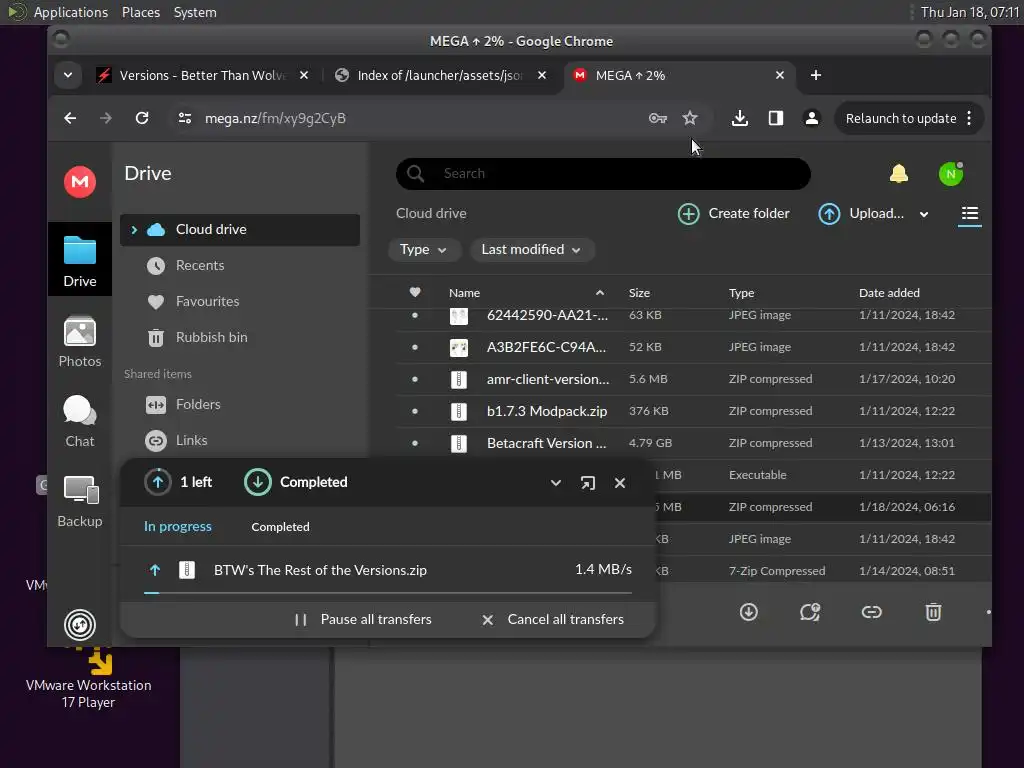Viewport: 1024px width, 768px height.
Task: Click the MEGA logo icon
Action: point(80,182)
